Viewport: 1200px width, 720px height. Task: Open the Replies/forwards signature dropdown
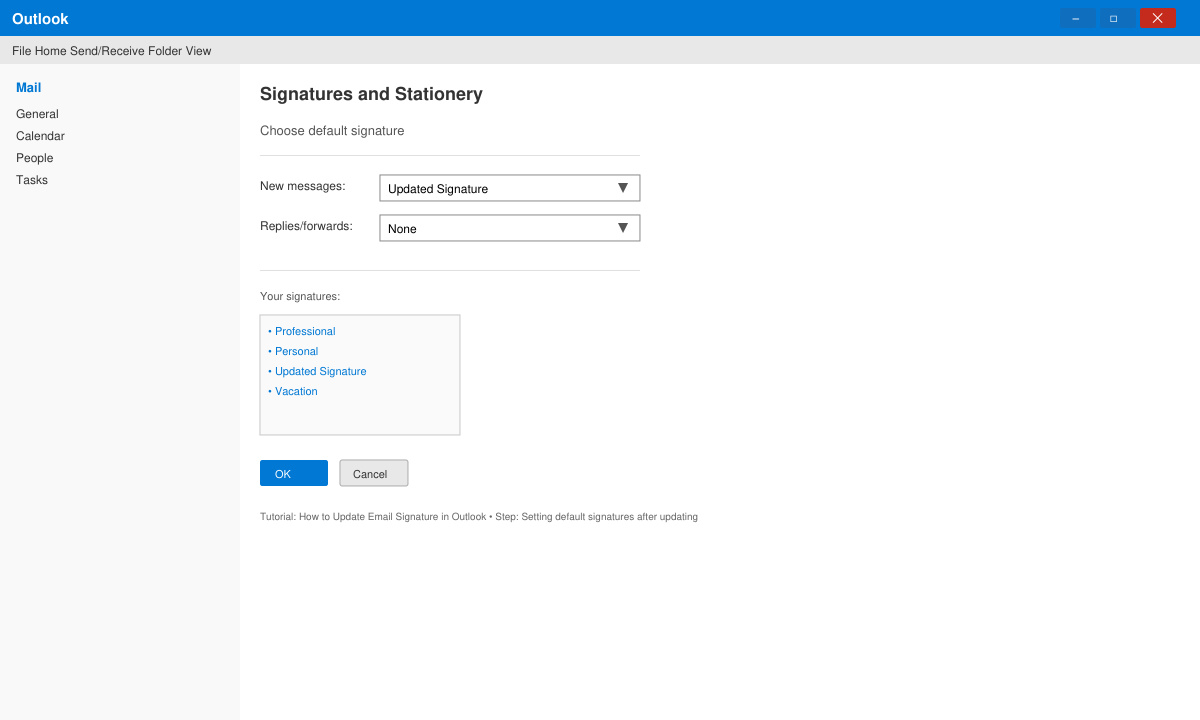coord(510,228)
